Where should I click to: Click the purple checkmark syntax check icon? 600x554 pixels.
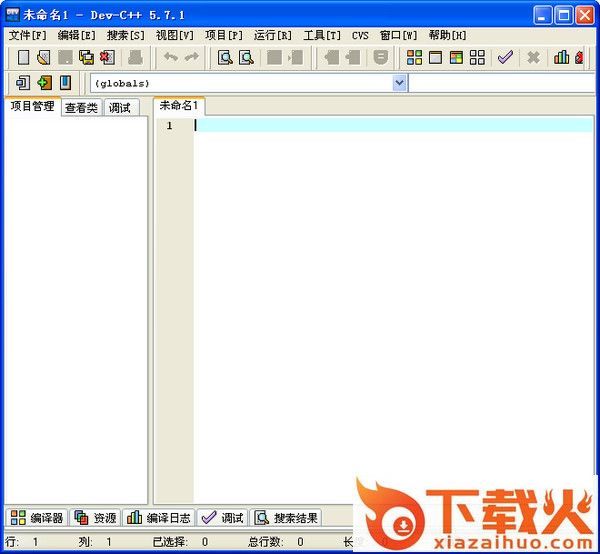pyautogui.click(x=505, y=58)
